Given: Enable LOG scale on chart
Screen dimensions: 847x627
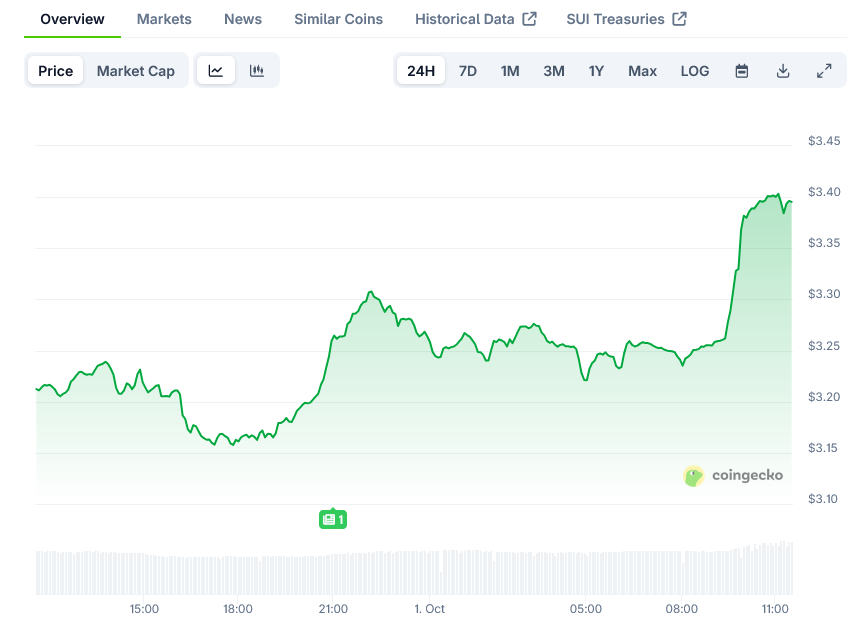Looking at the screenshot, I should coord(695,71).
